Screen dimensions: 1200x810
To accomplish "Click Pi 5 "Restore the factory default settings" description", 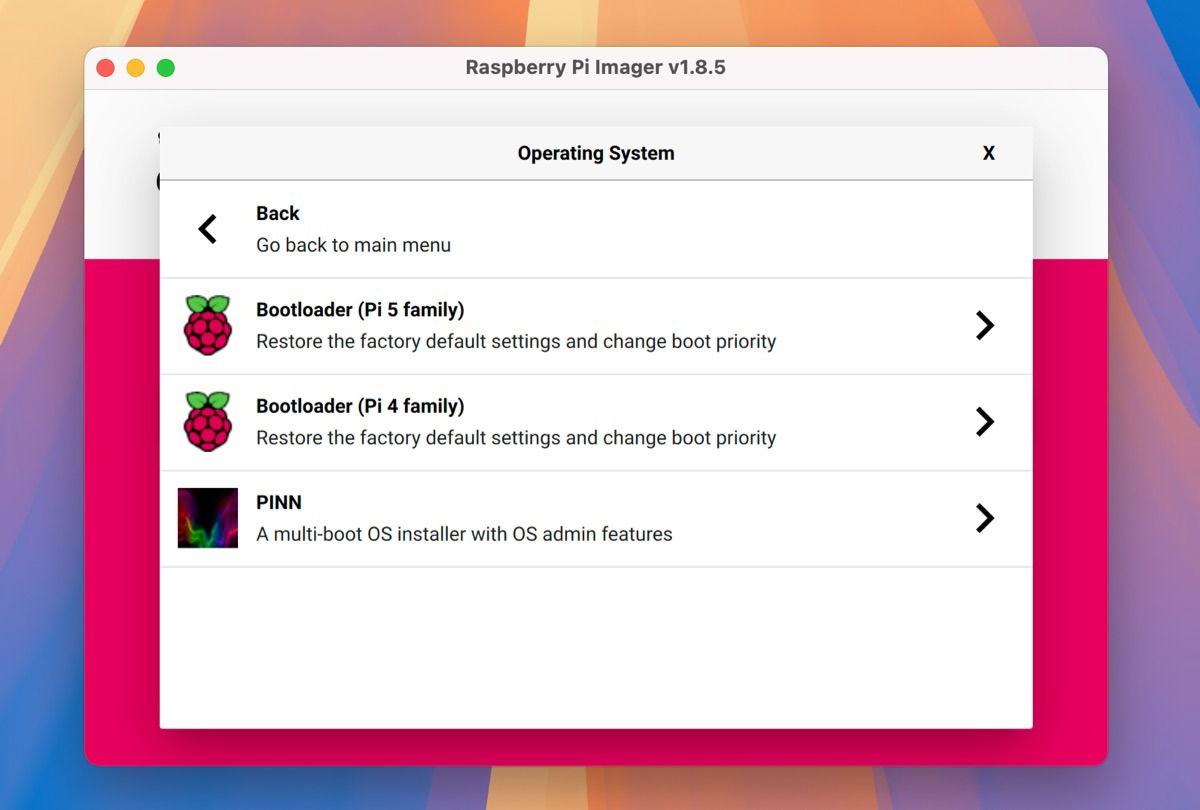I will 516,341.
